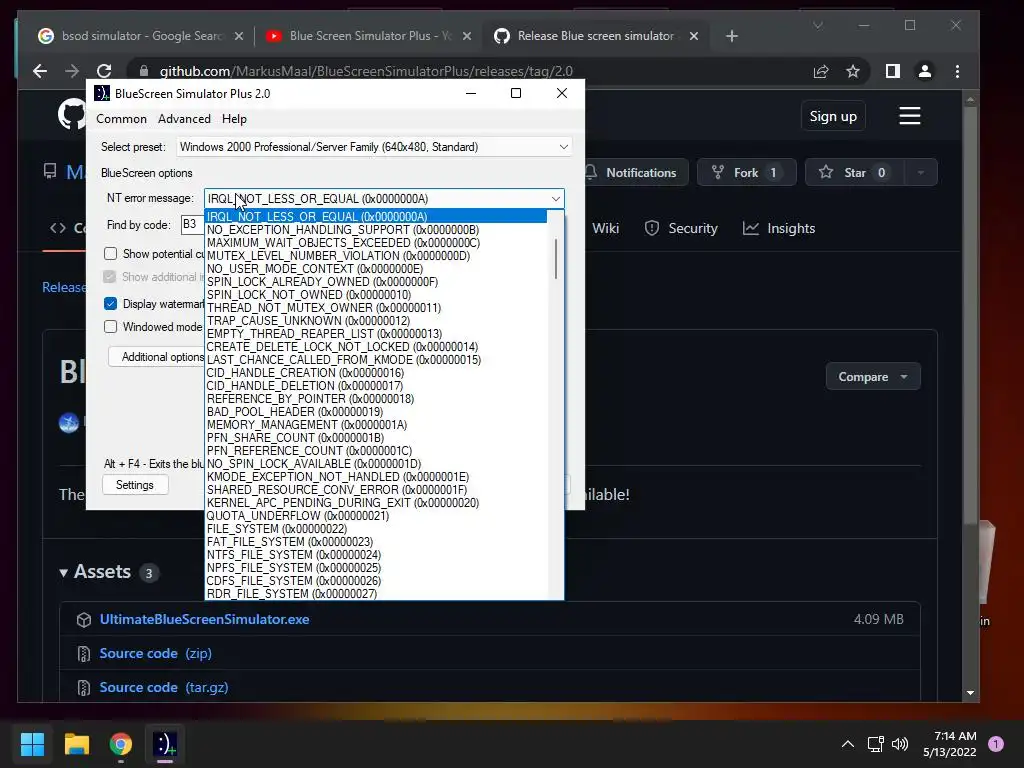Image resolution: width=1024 pixels, height=768 pixels.
Task: Open the Windows Start menu
Action: coord(32,744)
